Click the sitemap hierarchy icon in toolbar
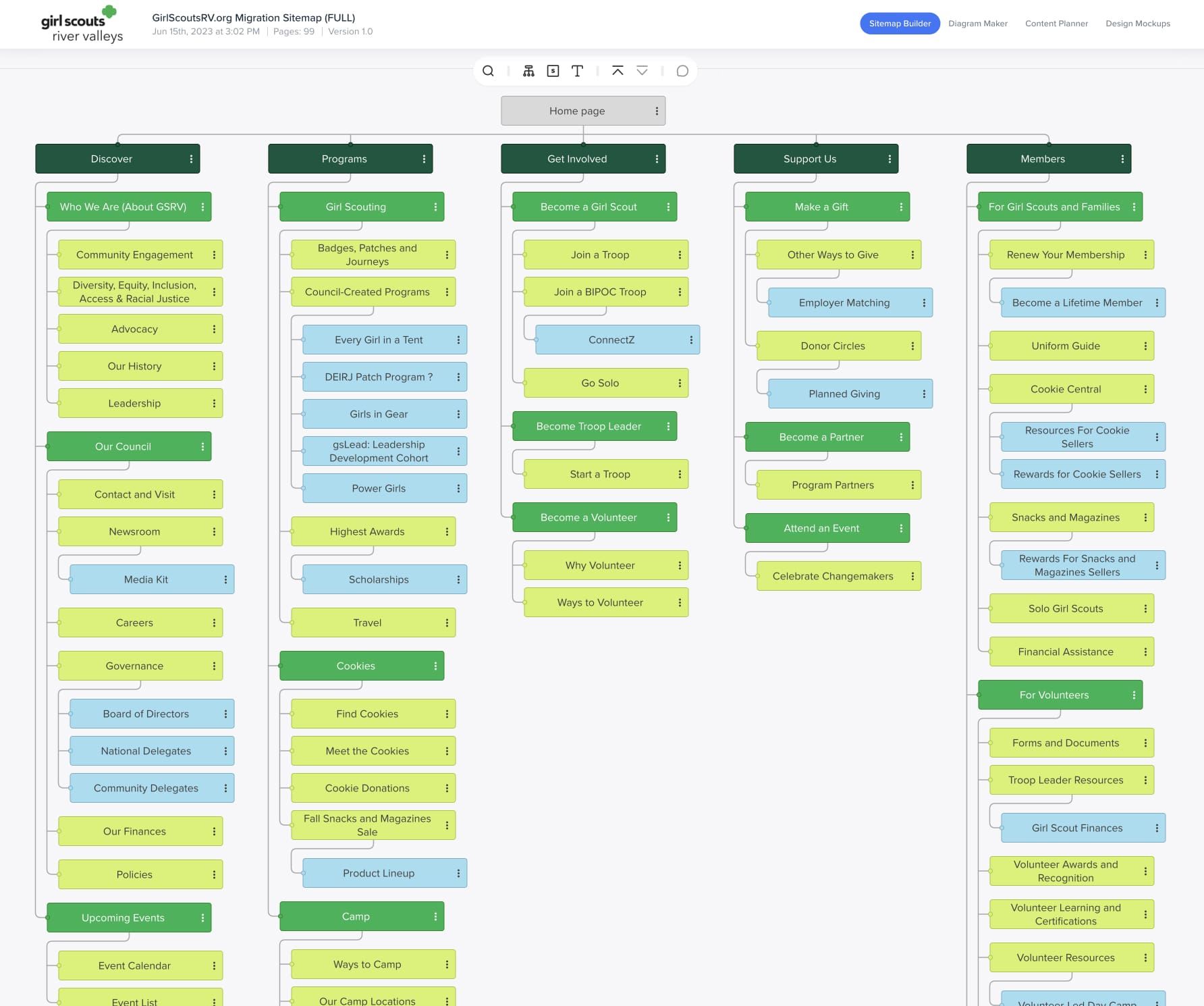This screenshot has height=1006, width=1204. tap(528, 71)
